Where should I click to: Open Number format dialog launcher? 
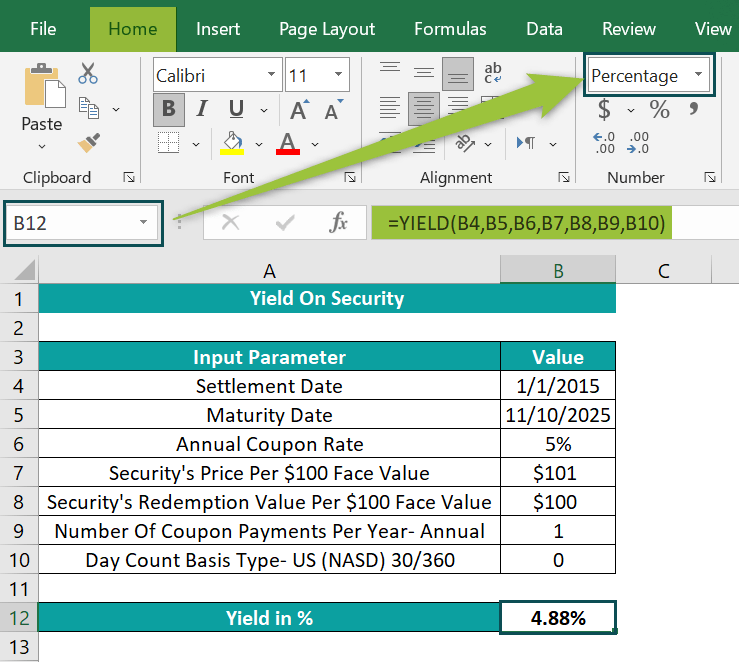point(710,177)
